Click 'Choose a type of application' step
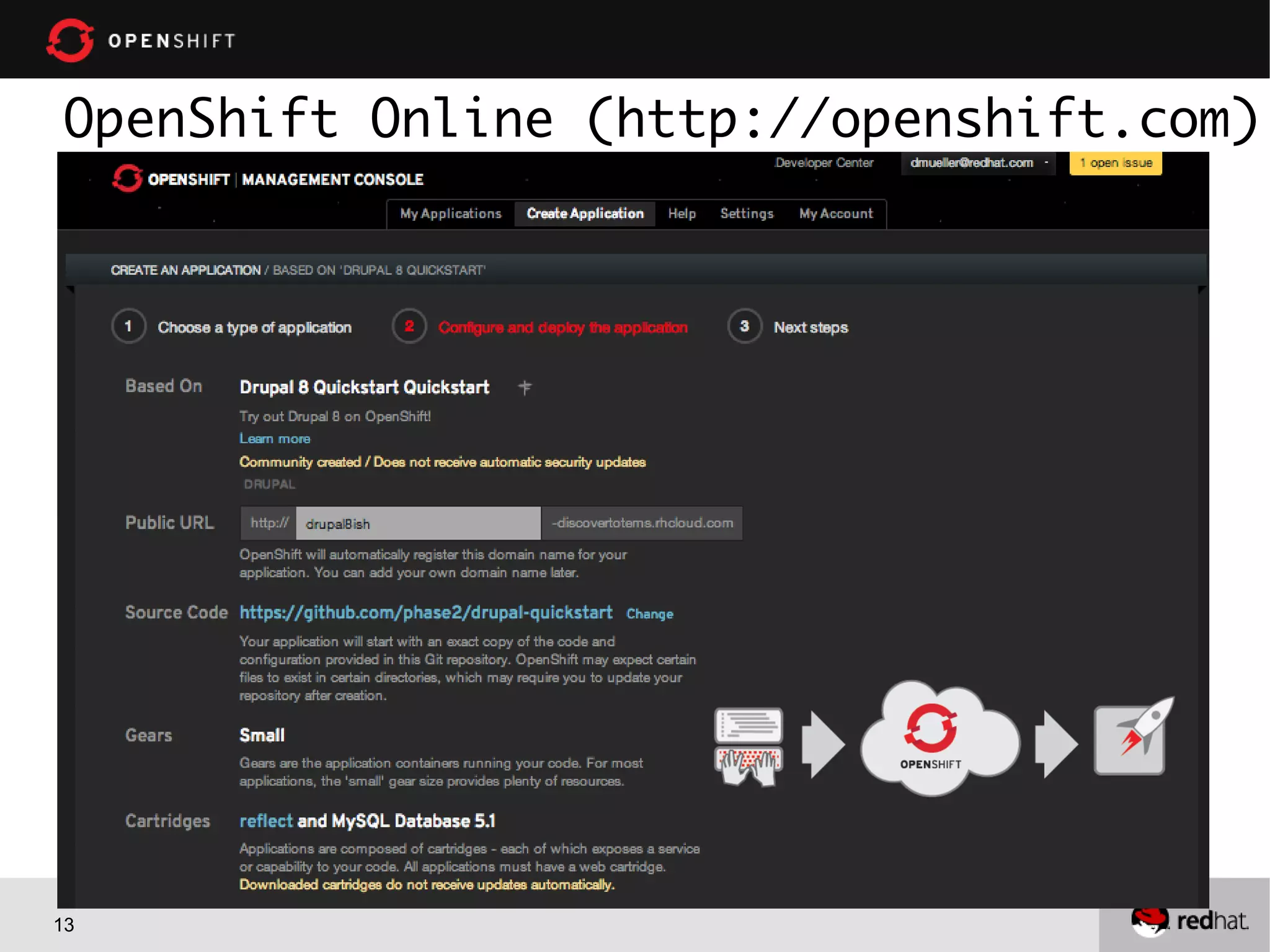 [x=254, y=327]
